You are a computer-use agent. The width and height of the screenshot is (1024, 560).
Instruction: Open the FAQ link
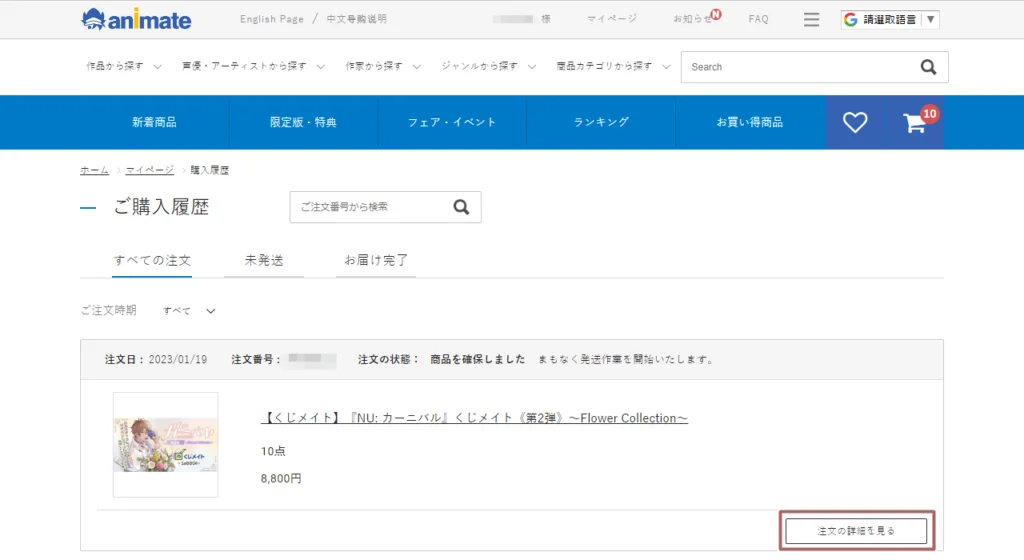758,19
